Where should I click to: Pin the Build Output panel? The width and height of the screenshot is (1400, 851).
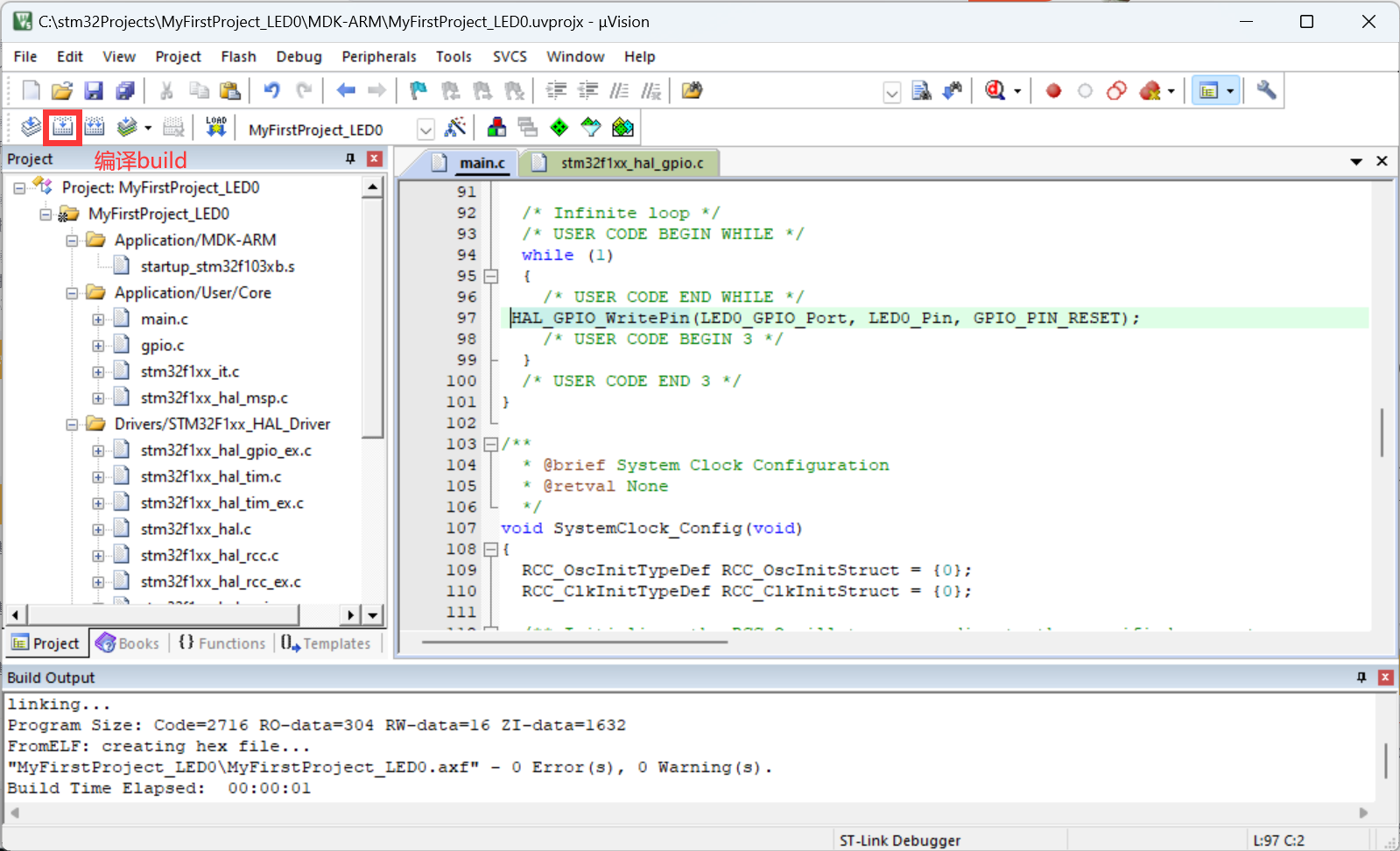[1361, 677]
